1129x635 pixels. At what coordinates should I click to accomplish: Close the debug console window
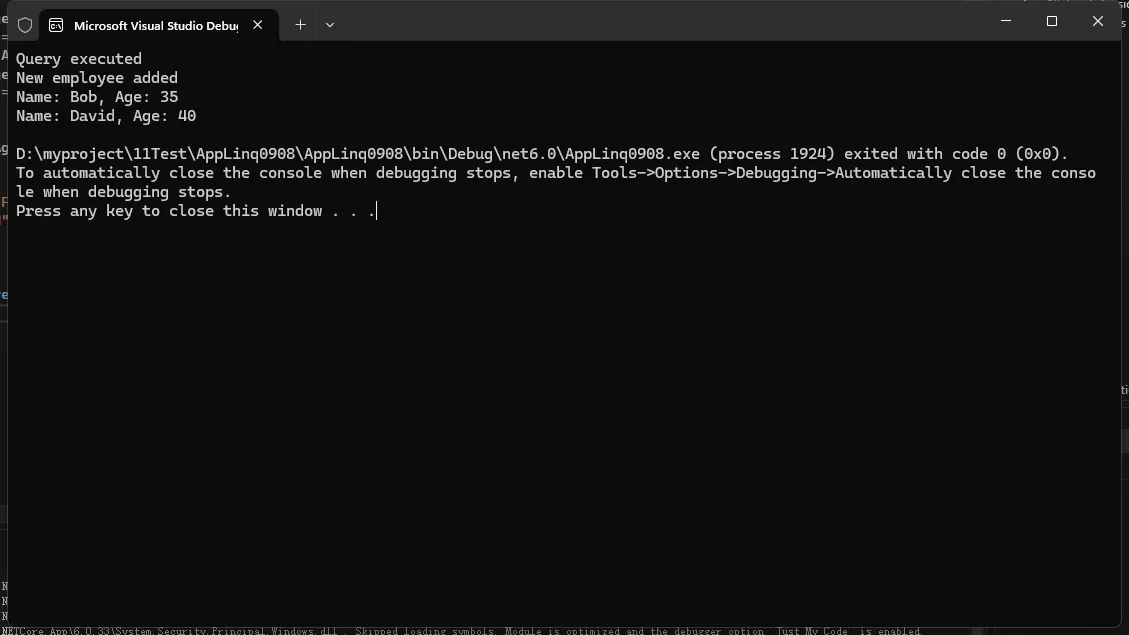point(1097,21)
